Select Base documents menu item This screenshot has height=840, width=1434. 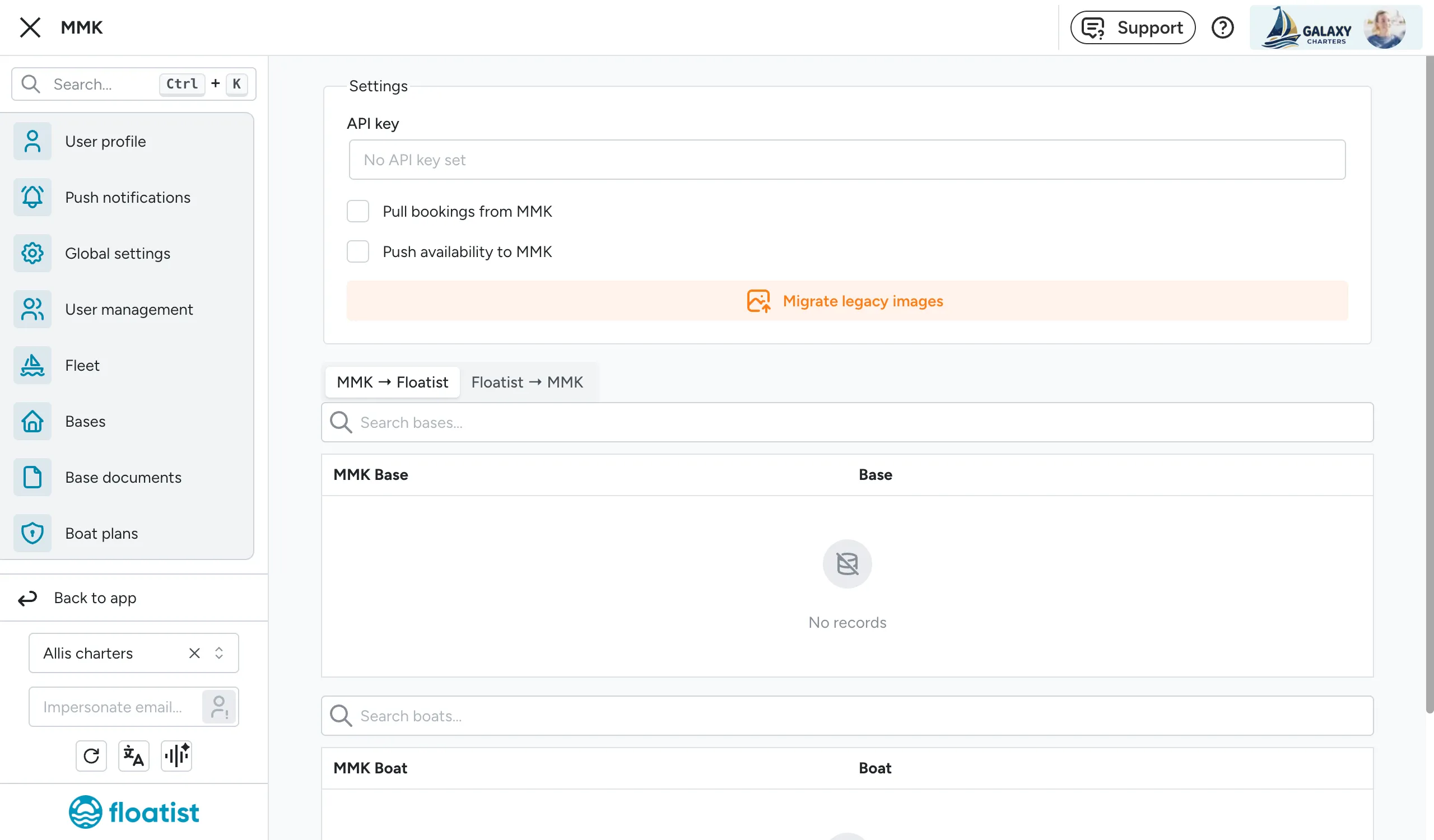pyautogui.click(x=127, y=477)
